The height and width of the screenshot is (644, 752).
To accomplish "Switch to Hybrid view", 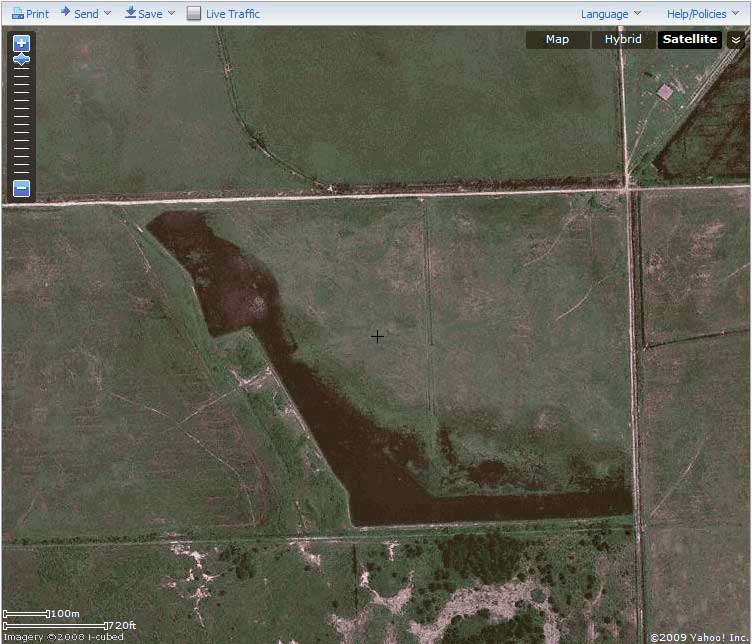I will (623, 39).
